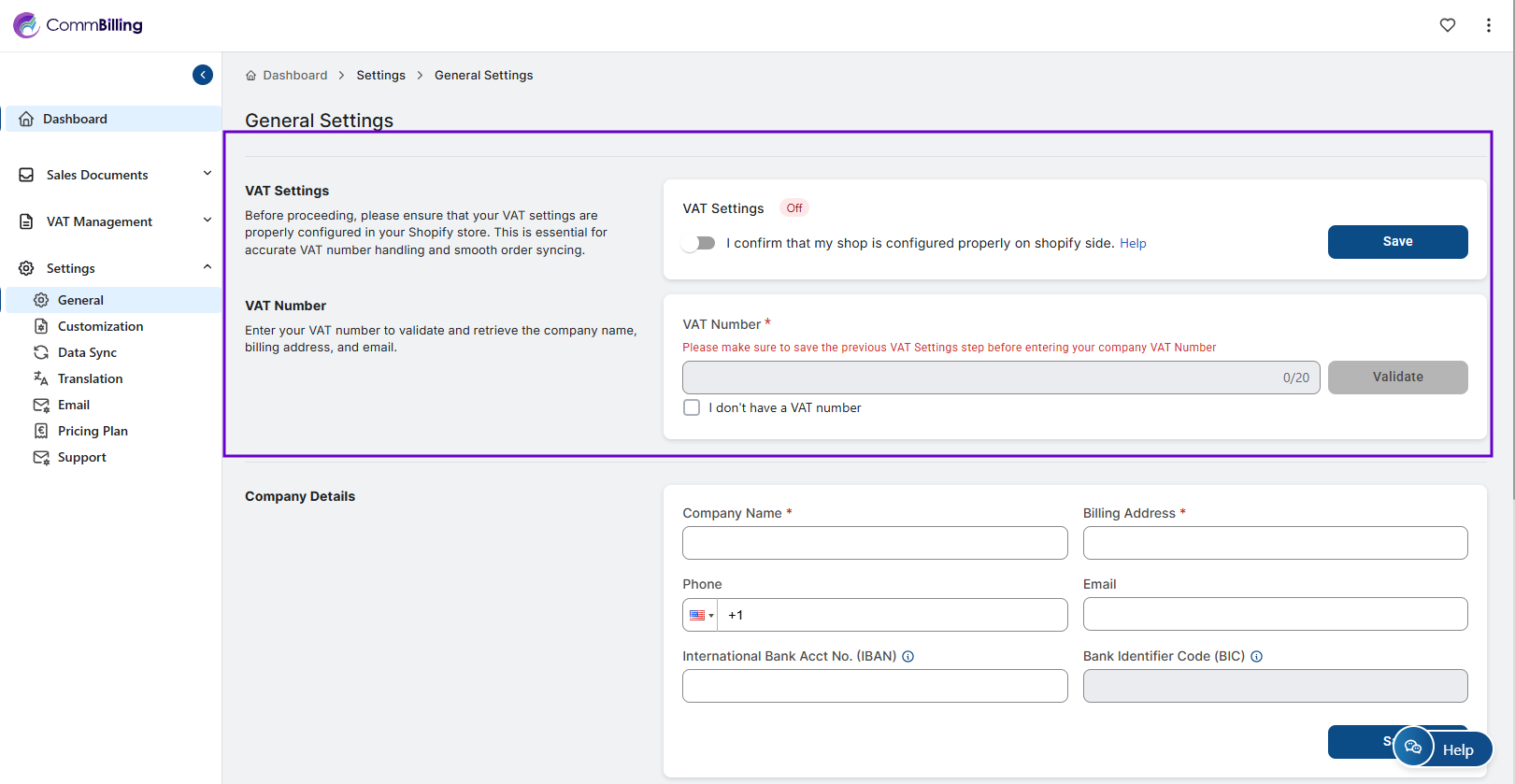Open Customization settings in sidebar
The height and width of the screenshot is (784, 1515).
click(100, 326)
